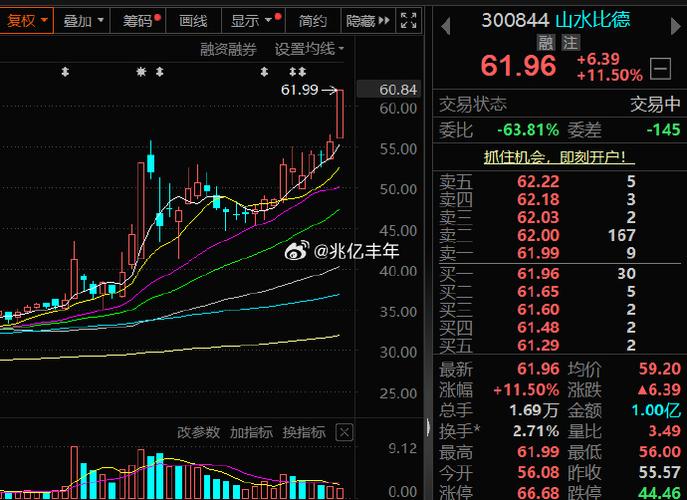This screenshot has height=500, width=687.
Task: Open the 显示 display menu
Action: (x=251, y=20)
